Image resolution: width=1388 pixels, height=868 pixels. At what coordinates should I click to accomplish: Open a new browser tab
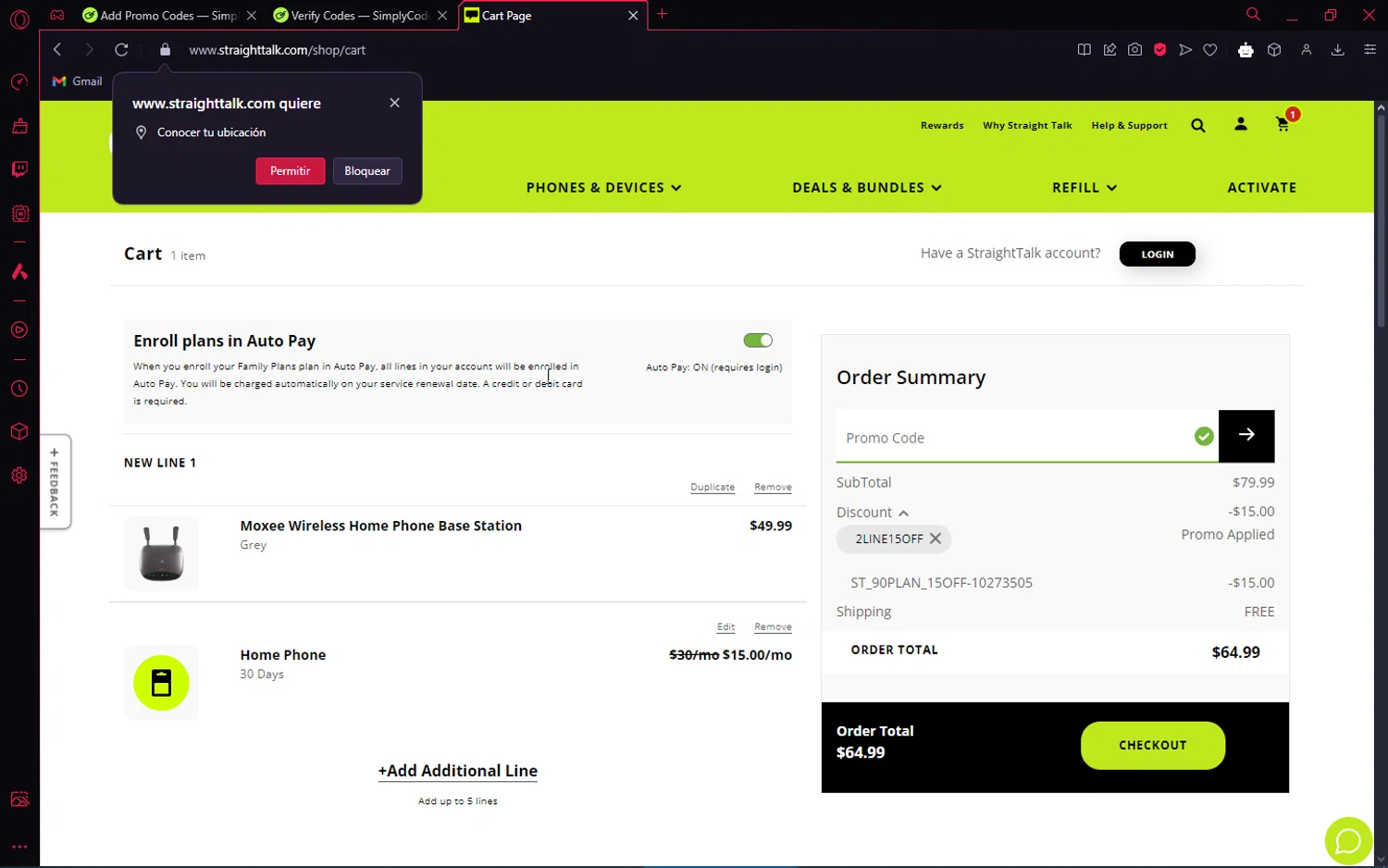pyautogui.click(x=662, y=15)
